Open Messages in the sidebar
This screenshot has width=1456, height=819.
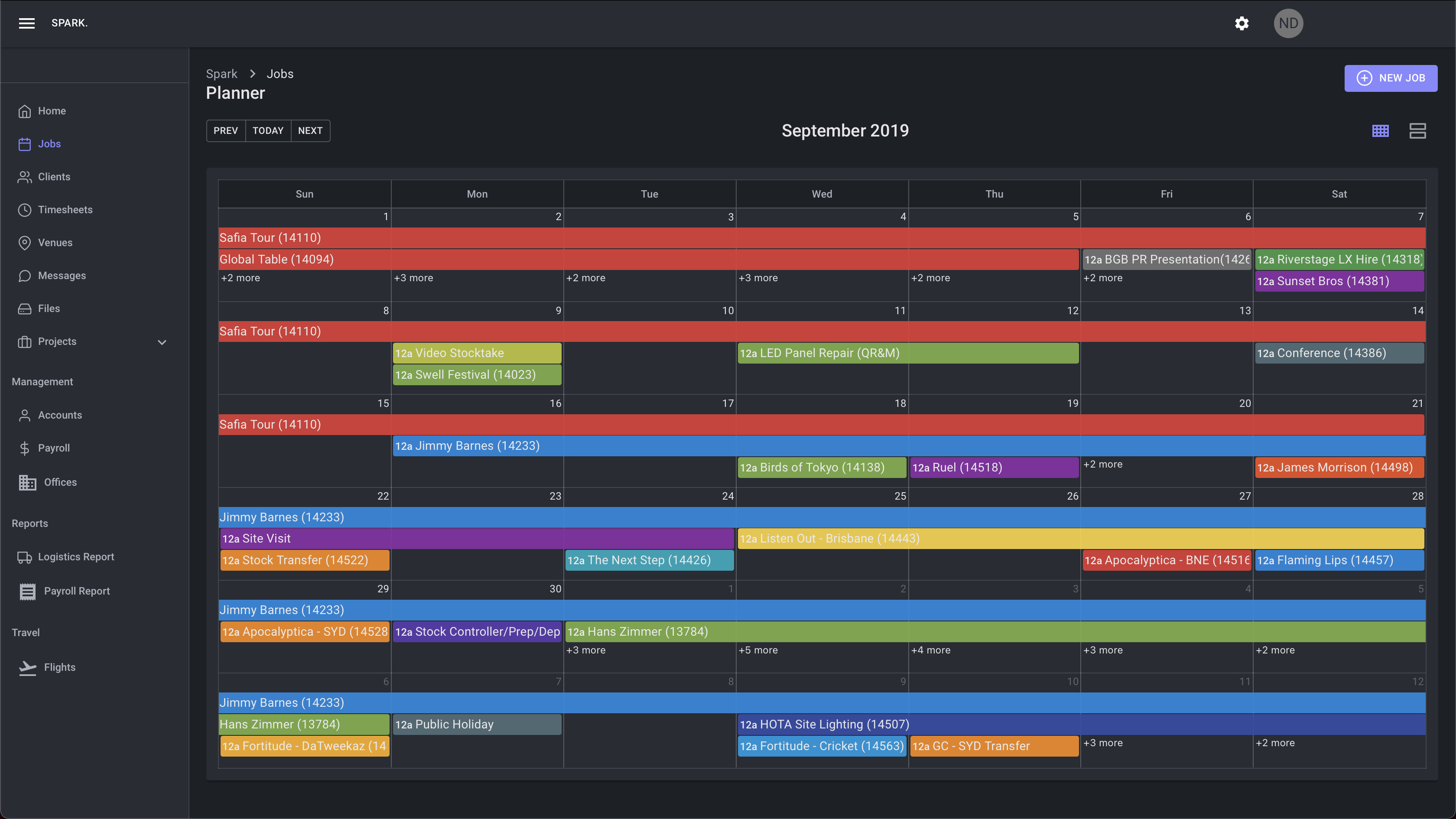tap(62, 276)
